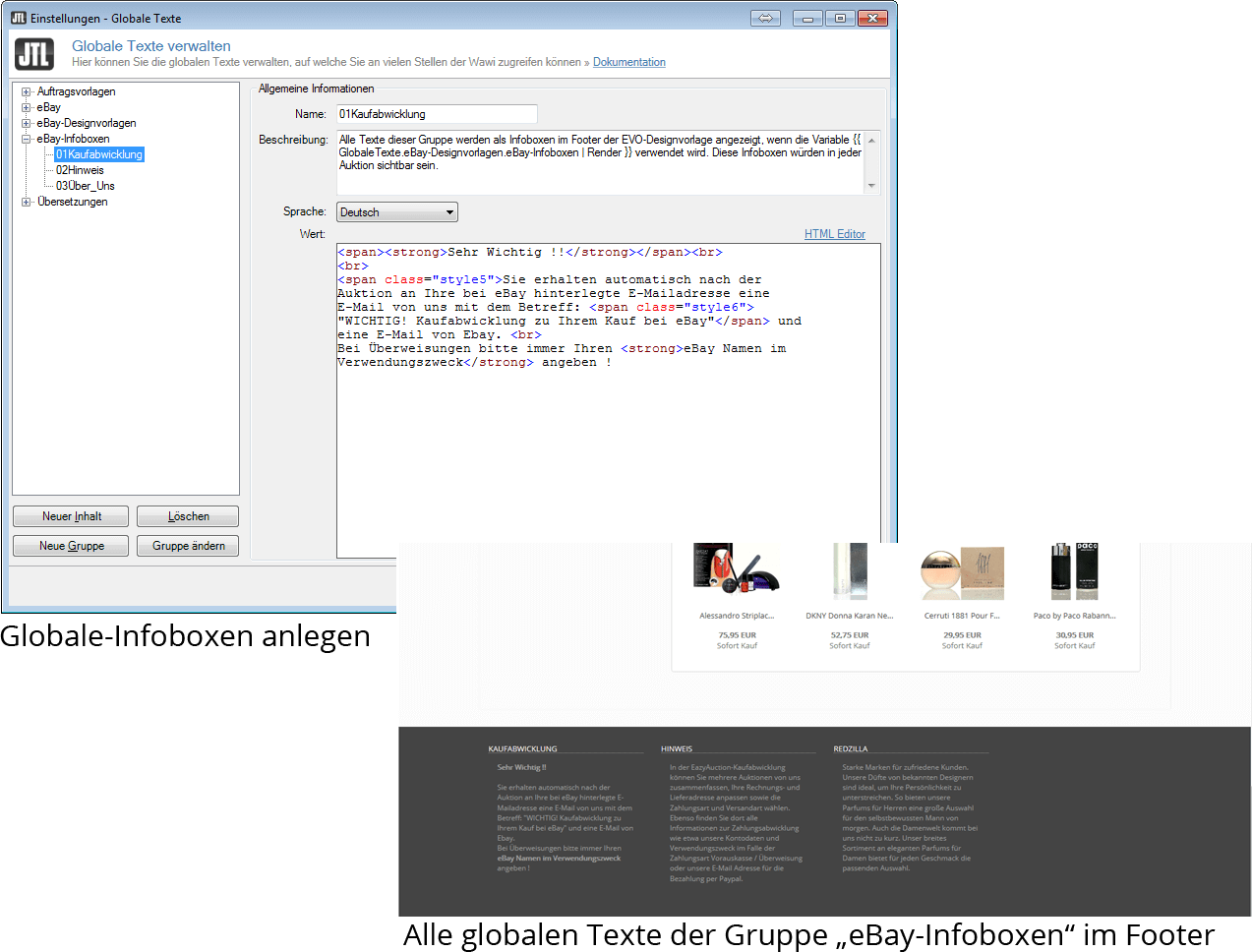
Task: Click the double-arrow button in title bar
Action: (x=765, y=18)
